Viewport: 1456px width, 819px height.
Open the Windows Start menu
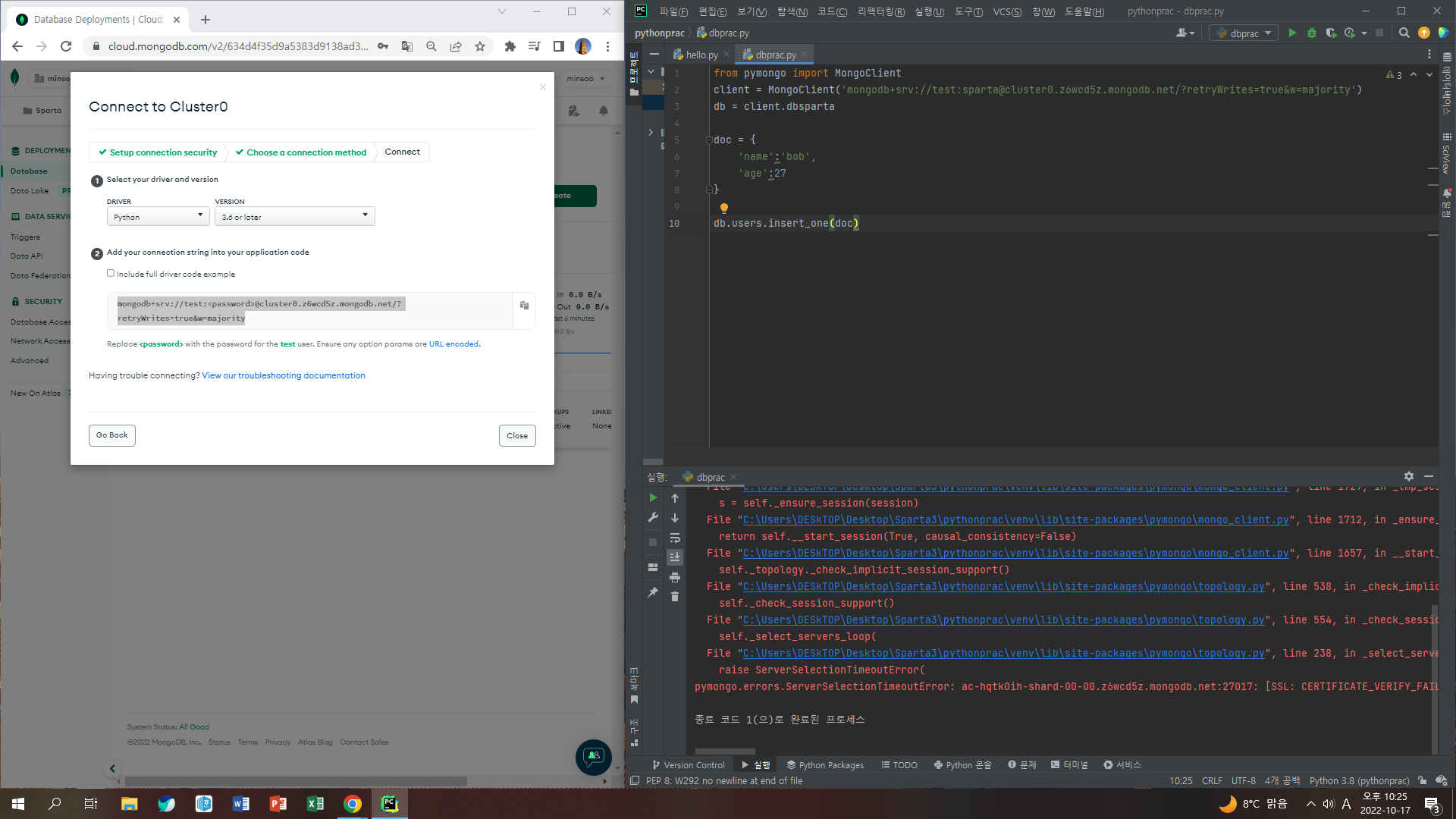coord(18,804)
